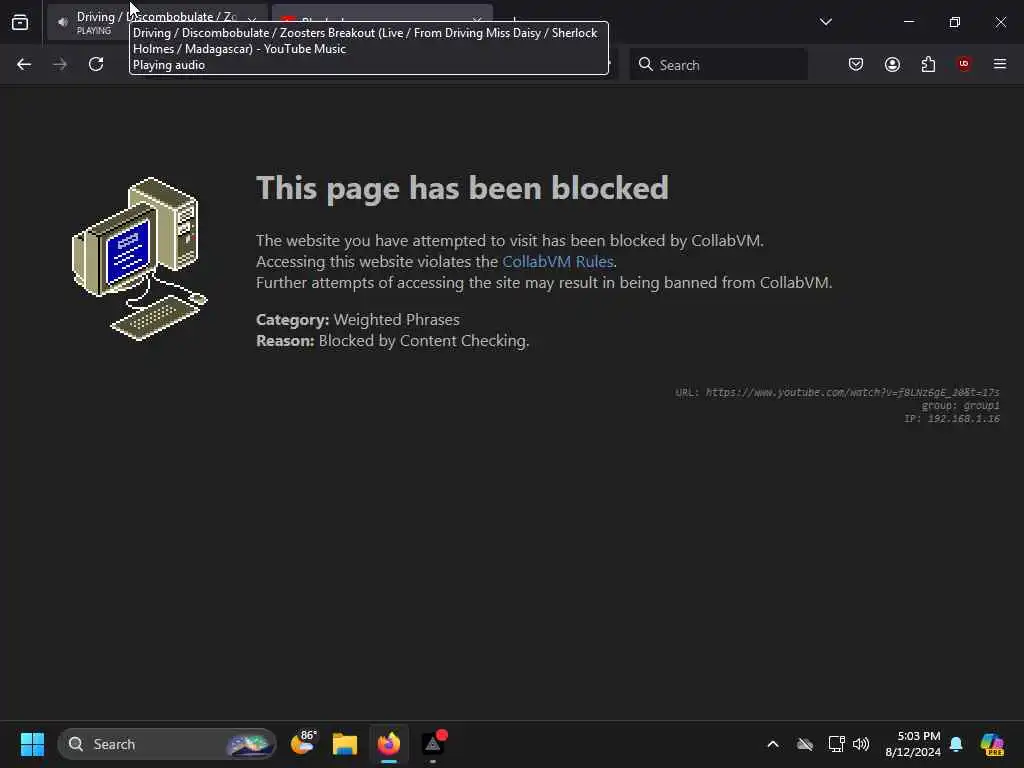Save to Pocket icon
The width and height of the screenshot is (1024, 768).
[x=856, y=65]
